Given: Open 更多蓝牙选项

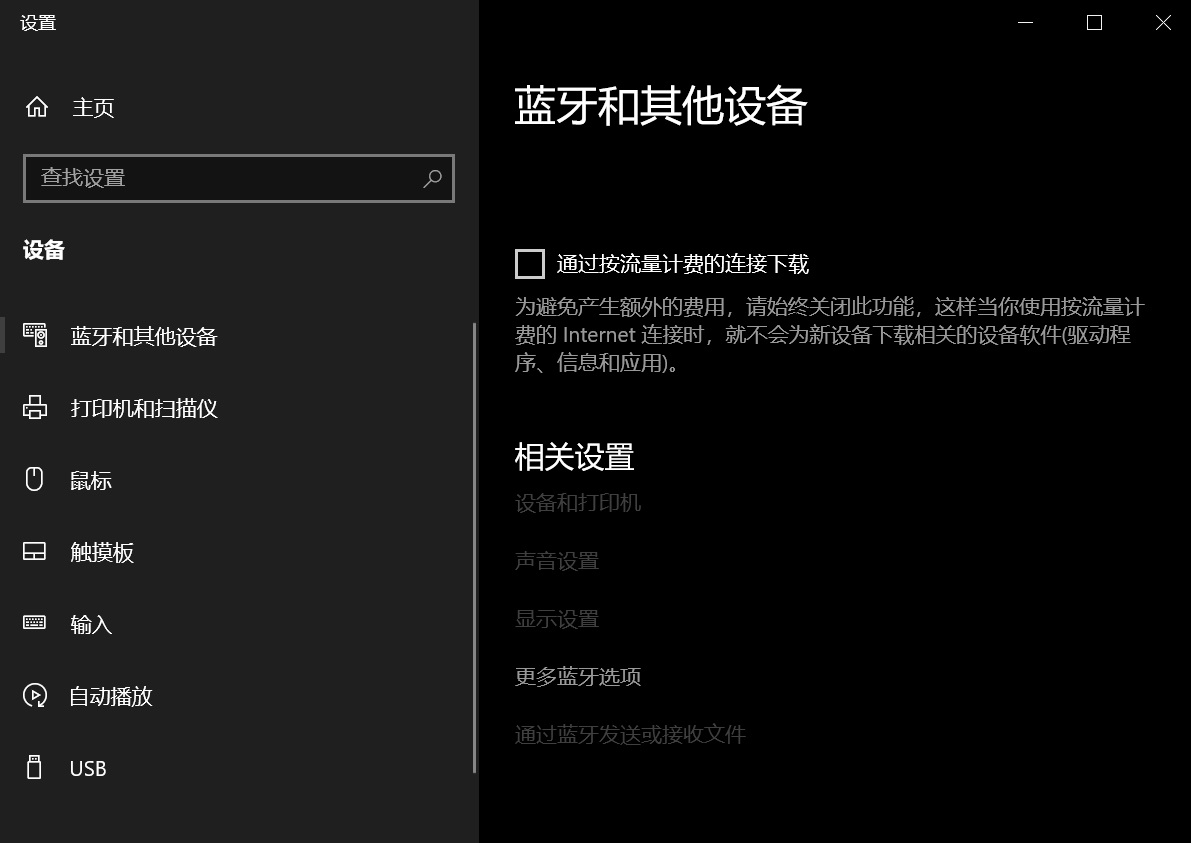Looking at the screenshot, I should tap(578, 677).
